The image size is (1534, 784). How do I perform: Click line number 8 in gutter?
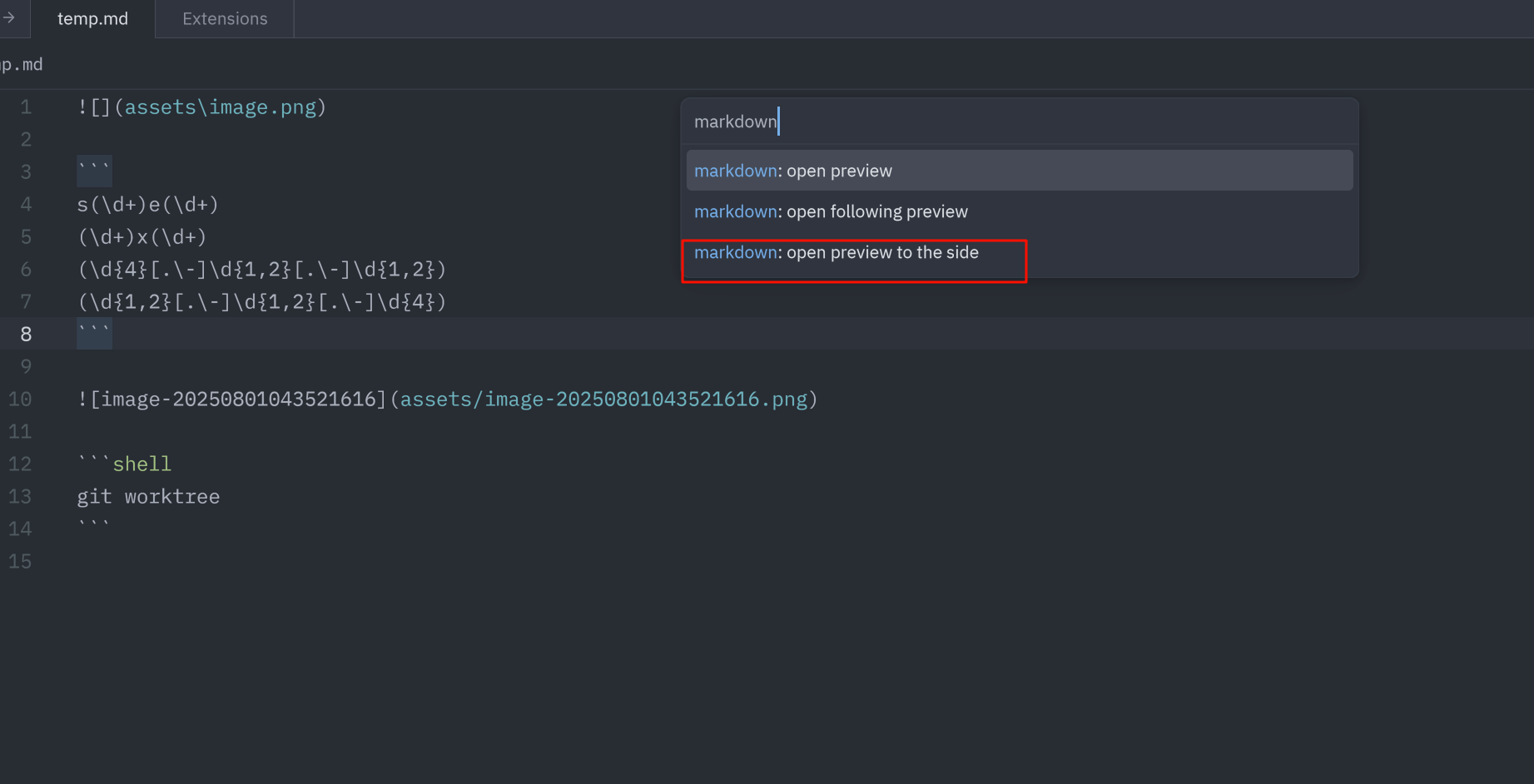point(26,335)
